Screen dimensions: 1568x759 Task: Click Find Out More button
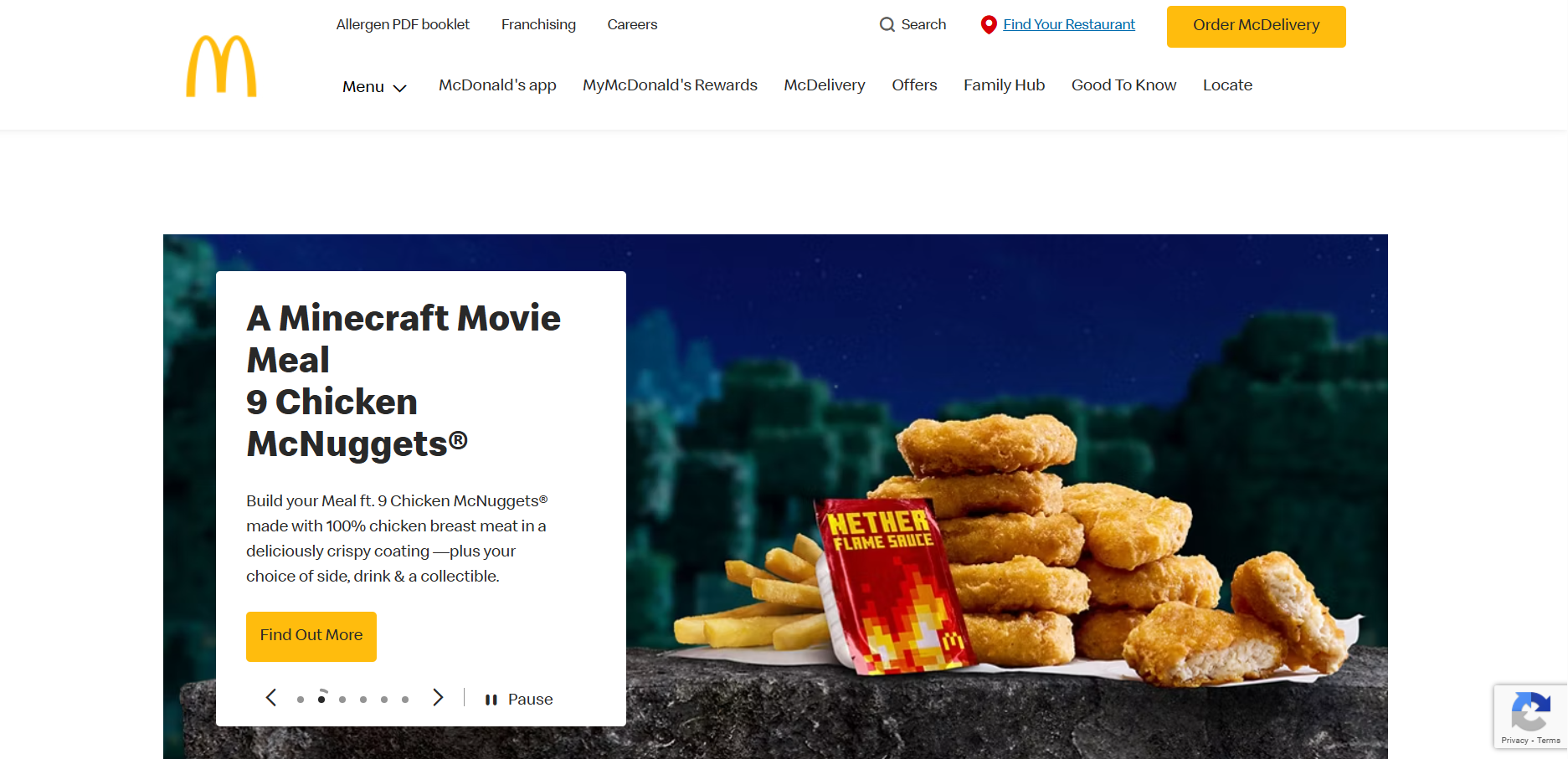point(311,636)
